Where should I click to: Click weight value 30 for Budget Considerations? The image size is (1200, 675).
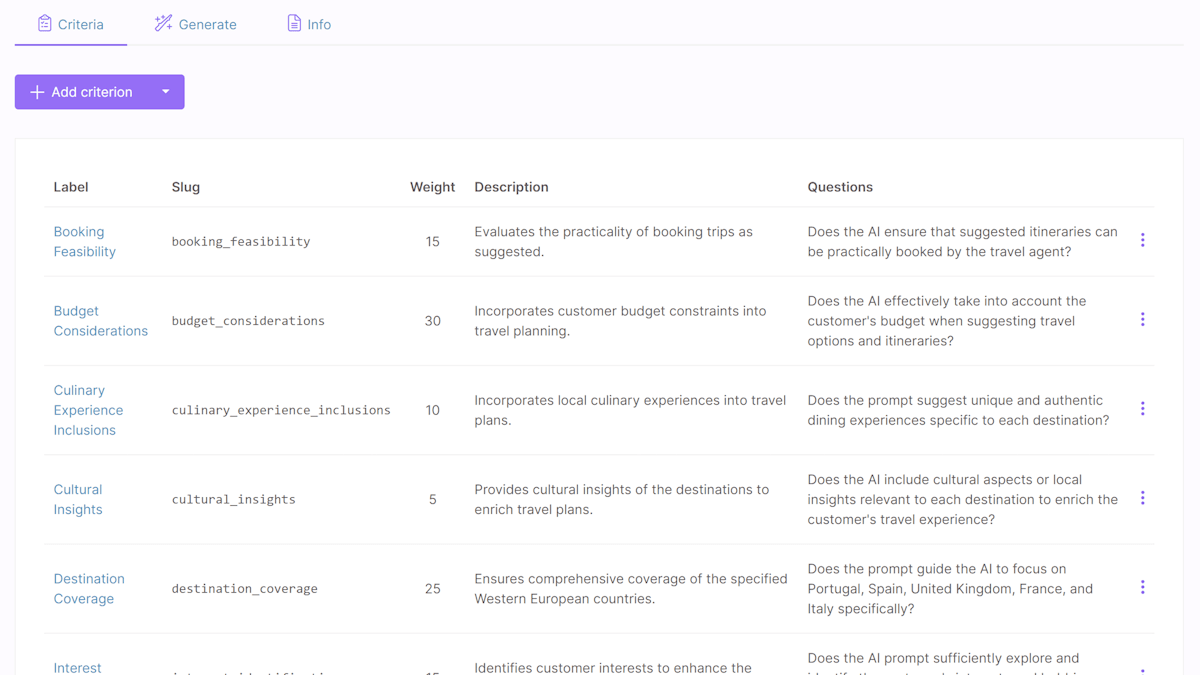[x=432, y=321]
